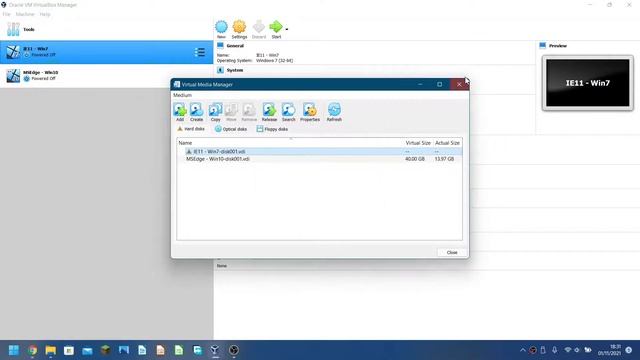The image size is (640, 360).
Task: Click the Copy medium icon
Action: pos(215,112)
